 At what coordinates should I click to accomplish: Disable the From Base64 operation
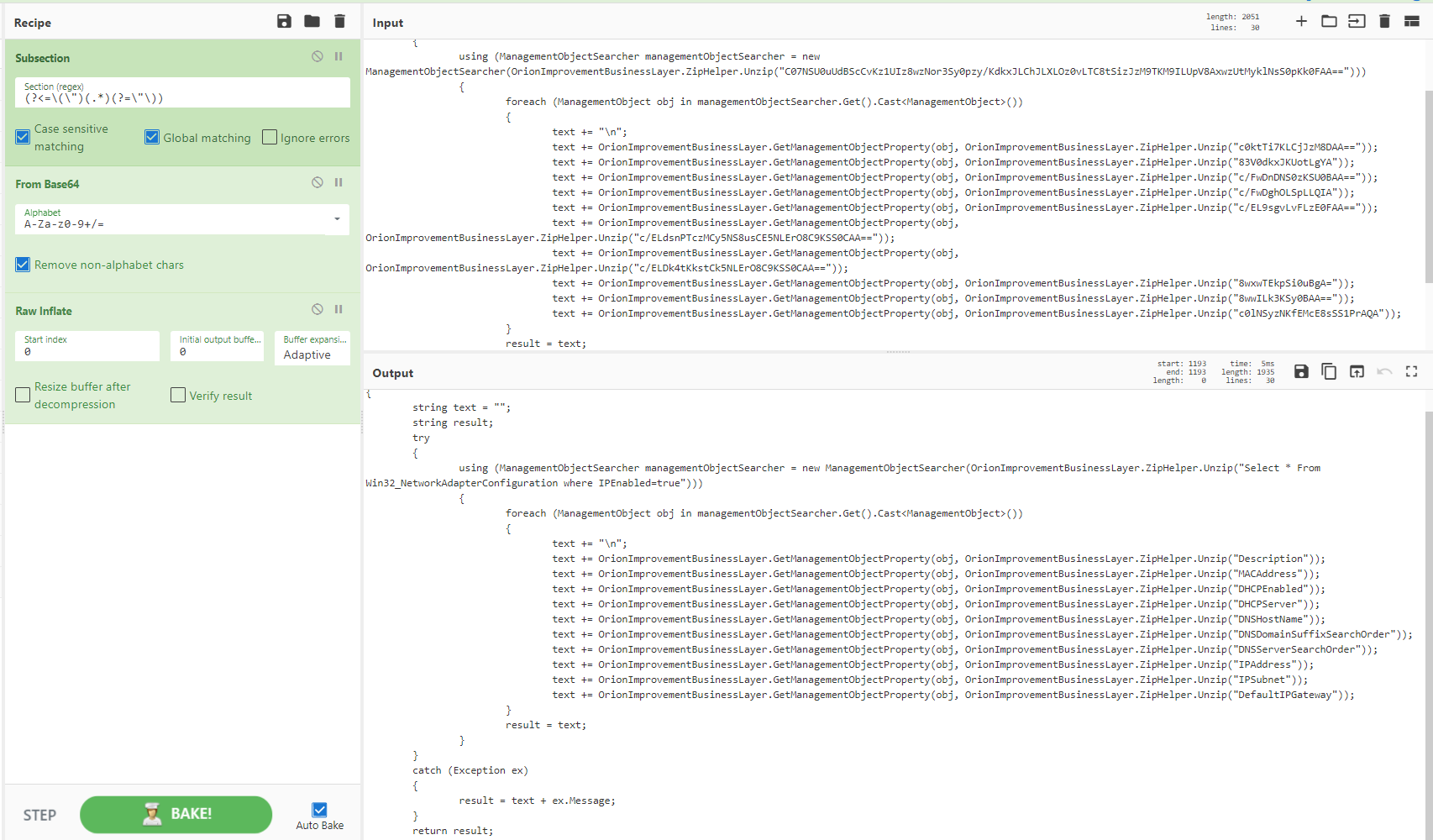point(318,182)
